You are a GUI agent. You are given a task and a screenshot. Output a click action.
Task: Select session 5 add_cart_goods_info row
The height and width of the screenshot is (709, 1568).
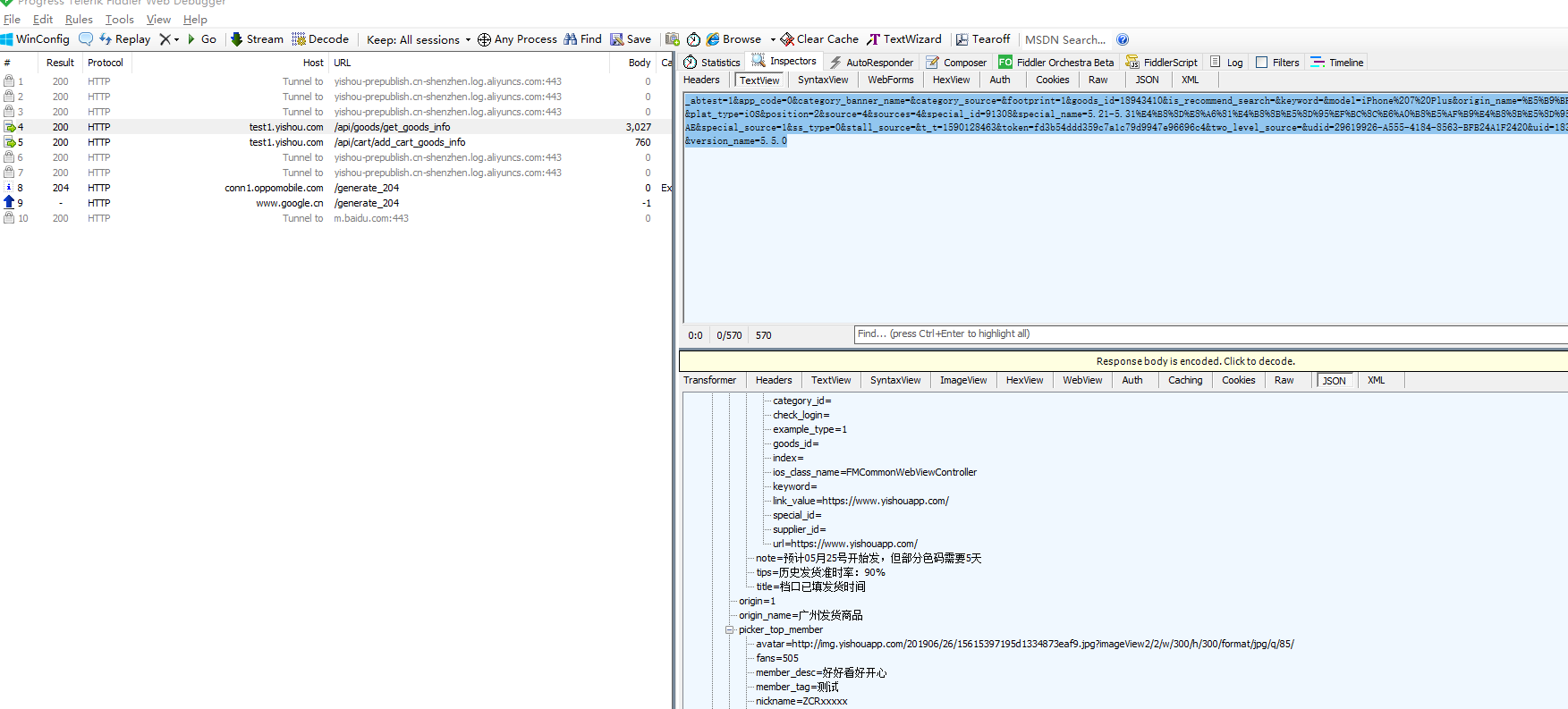[x=336, y=142]
